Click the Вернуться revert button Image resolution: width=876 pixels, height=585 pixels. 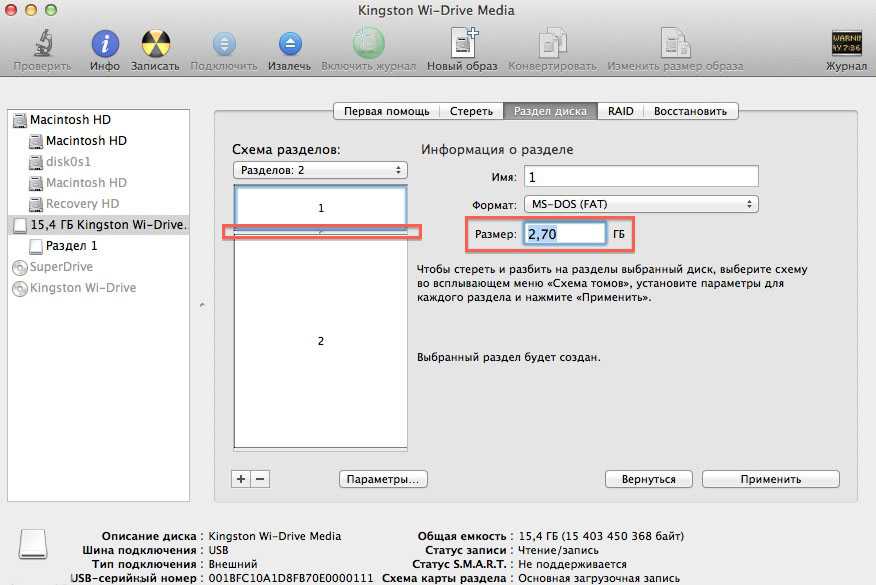click(649, 479)
